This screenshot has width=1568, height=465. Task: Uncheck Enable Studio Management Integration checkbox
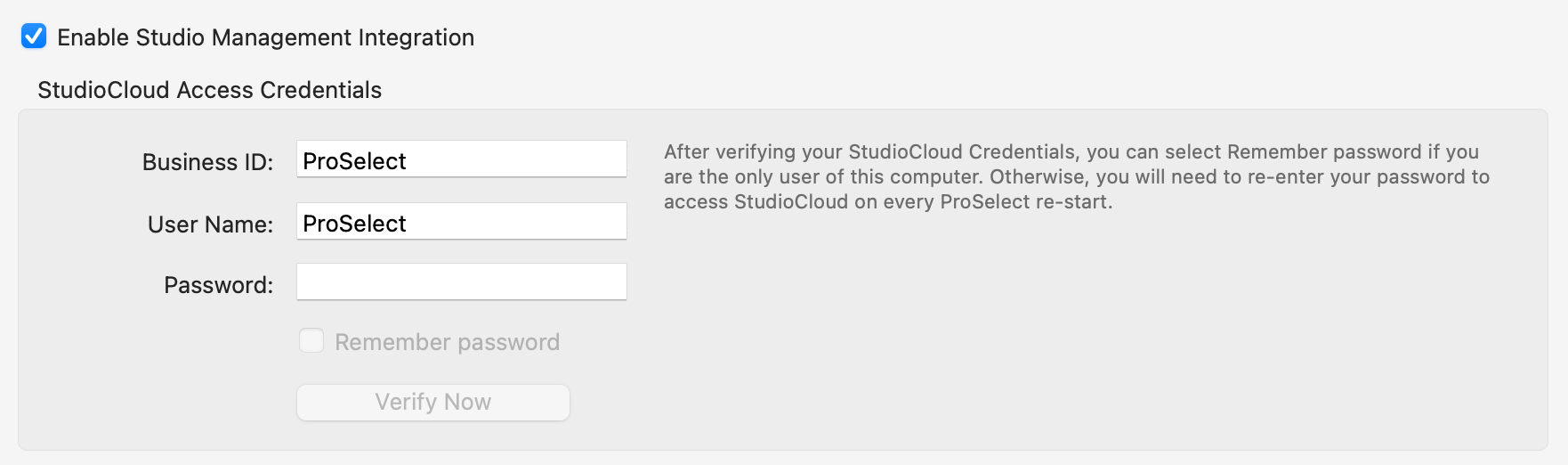click(x=34, y=37)
